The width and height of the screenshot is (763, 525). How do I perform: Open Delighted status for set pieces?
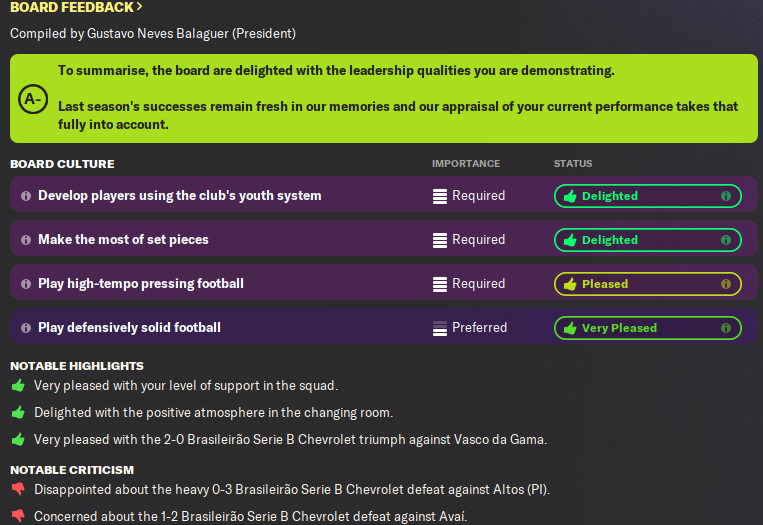pyautogui.click(x=648, y=240)
